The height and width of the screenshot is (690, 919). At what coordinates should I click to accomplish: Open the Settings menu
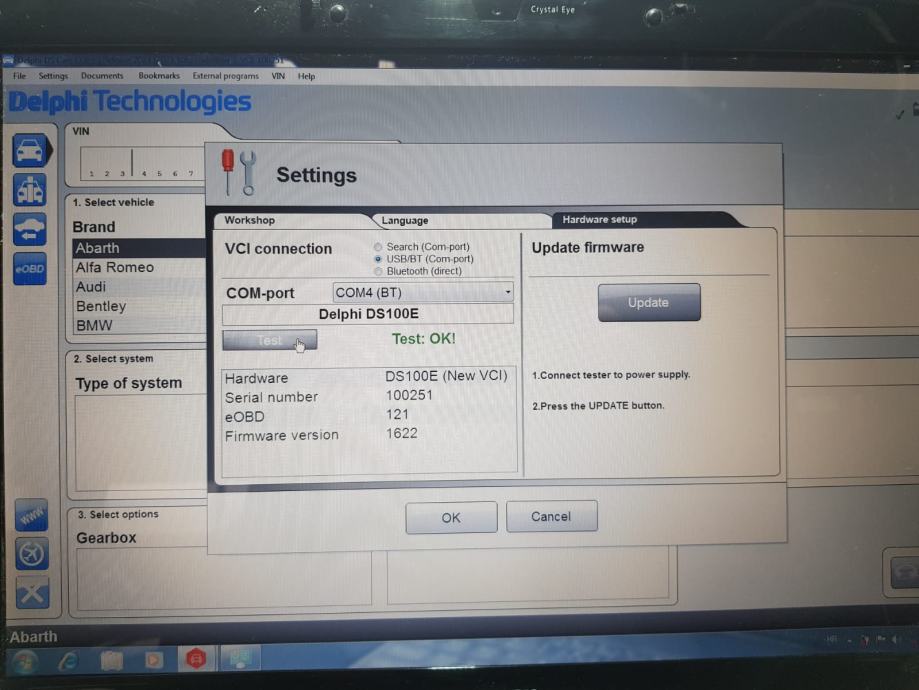click(x=53, y=76)
